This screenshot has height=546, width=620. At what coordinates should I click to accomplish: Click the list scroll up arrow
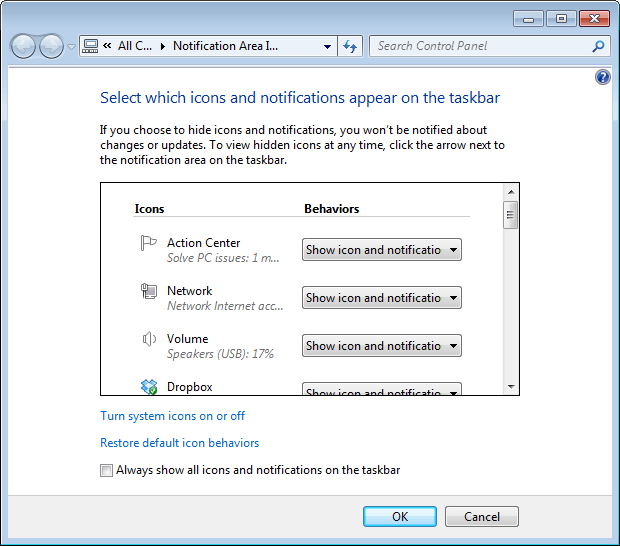click(510, 192)
